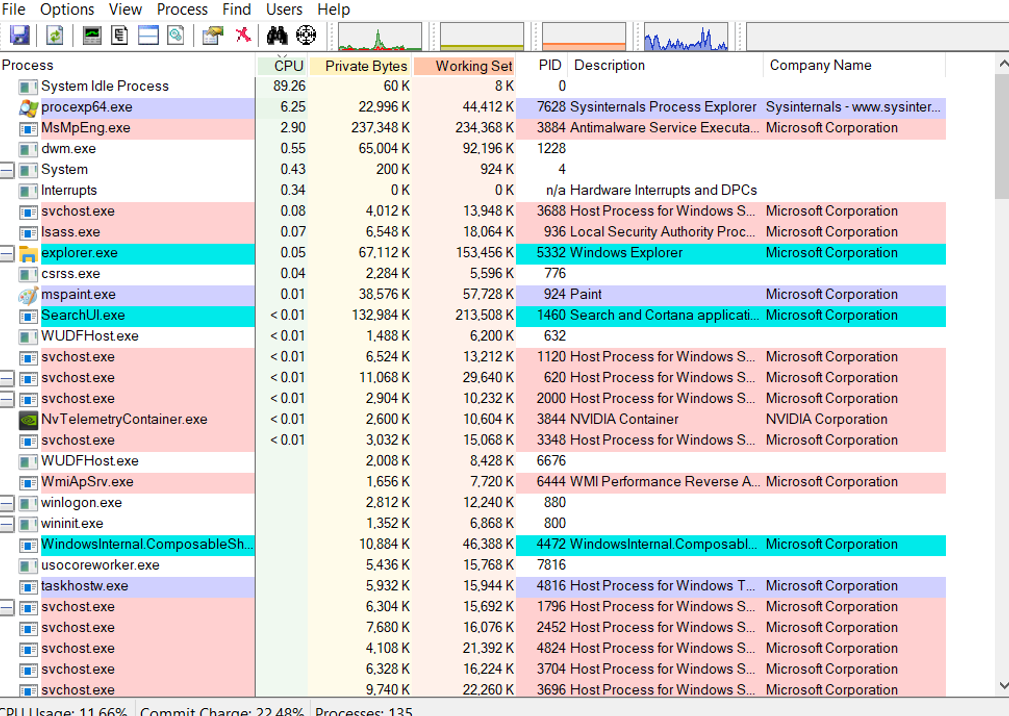This screenshot has height=716, width=1009.
Task: Click the binoculars Find Handle icon
Action: (x=277, y=35)
